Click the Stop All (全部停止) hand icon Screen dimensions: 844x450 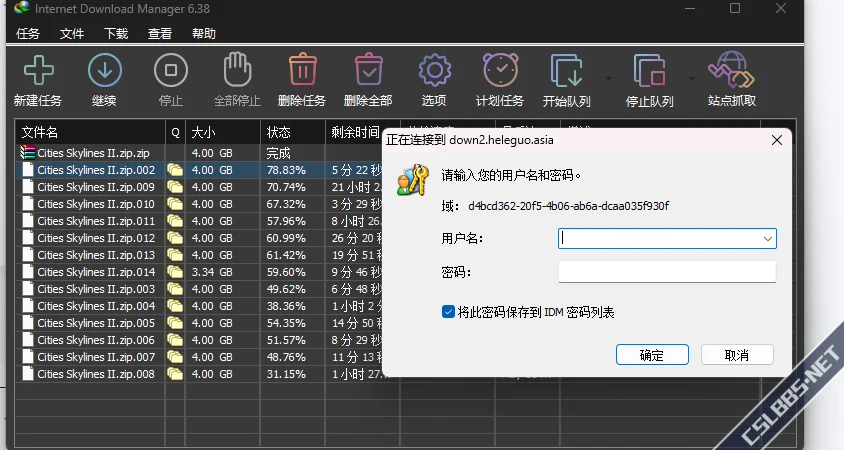237,69
